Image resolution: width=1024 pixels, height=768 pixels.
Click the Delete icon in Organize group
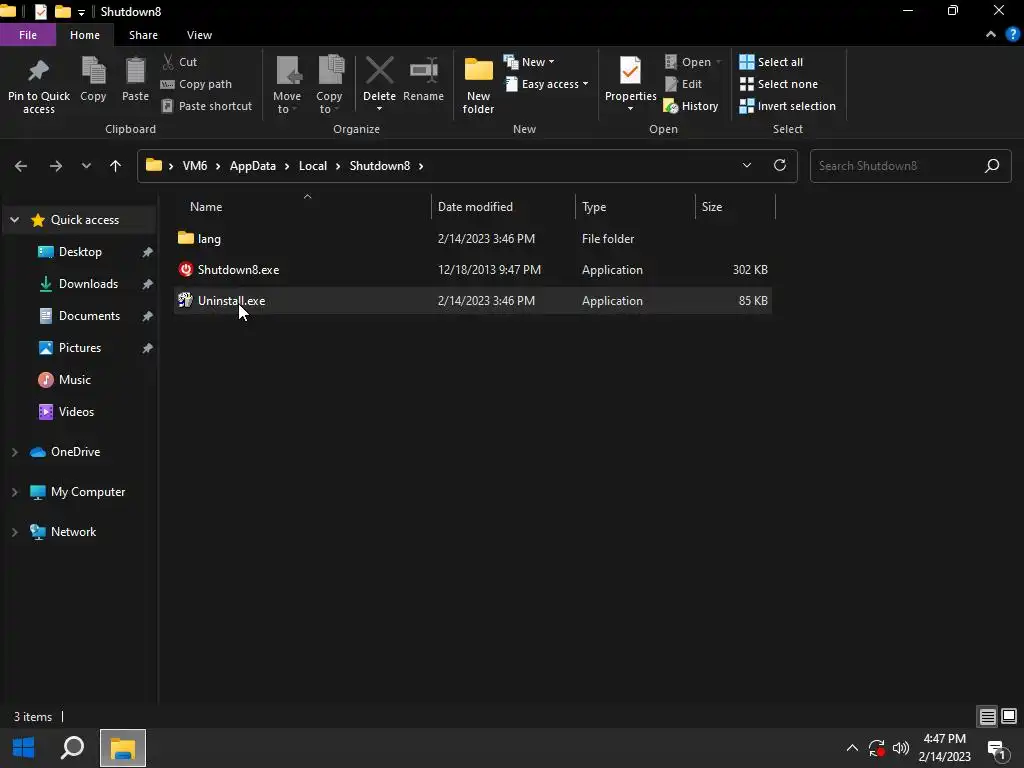click(x=379, y=71)
